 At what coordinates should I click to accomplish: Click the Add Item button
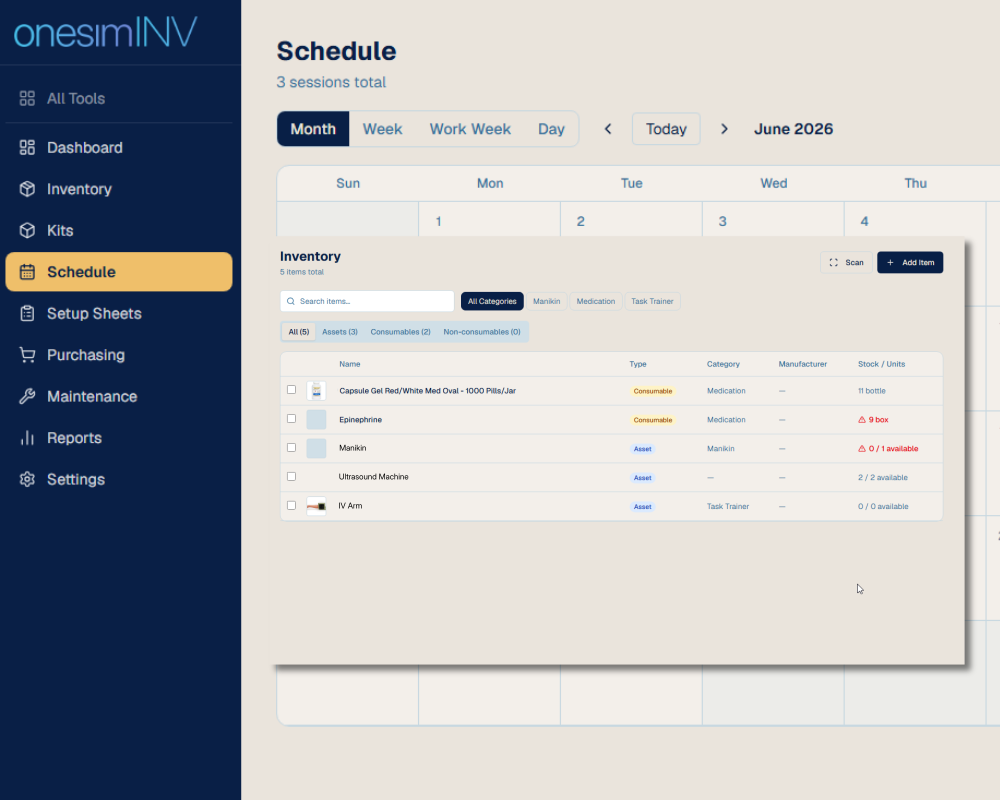coord(909,262)
